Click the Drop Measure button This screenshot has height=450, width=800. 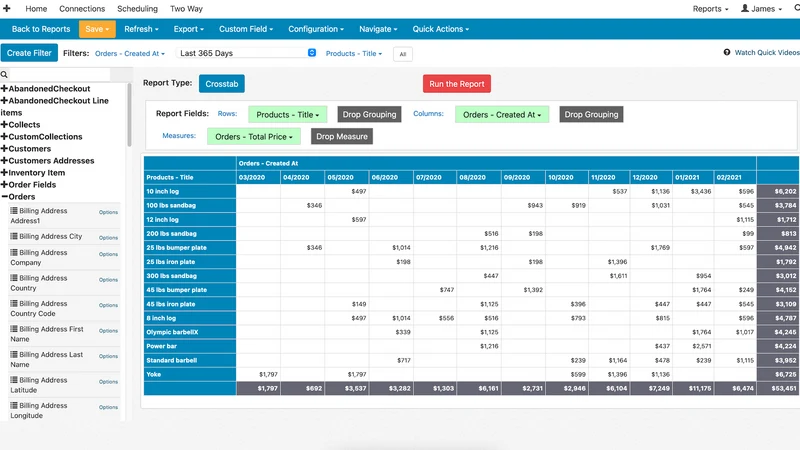342,136
